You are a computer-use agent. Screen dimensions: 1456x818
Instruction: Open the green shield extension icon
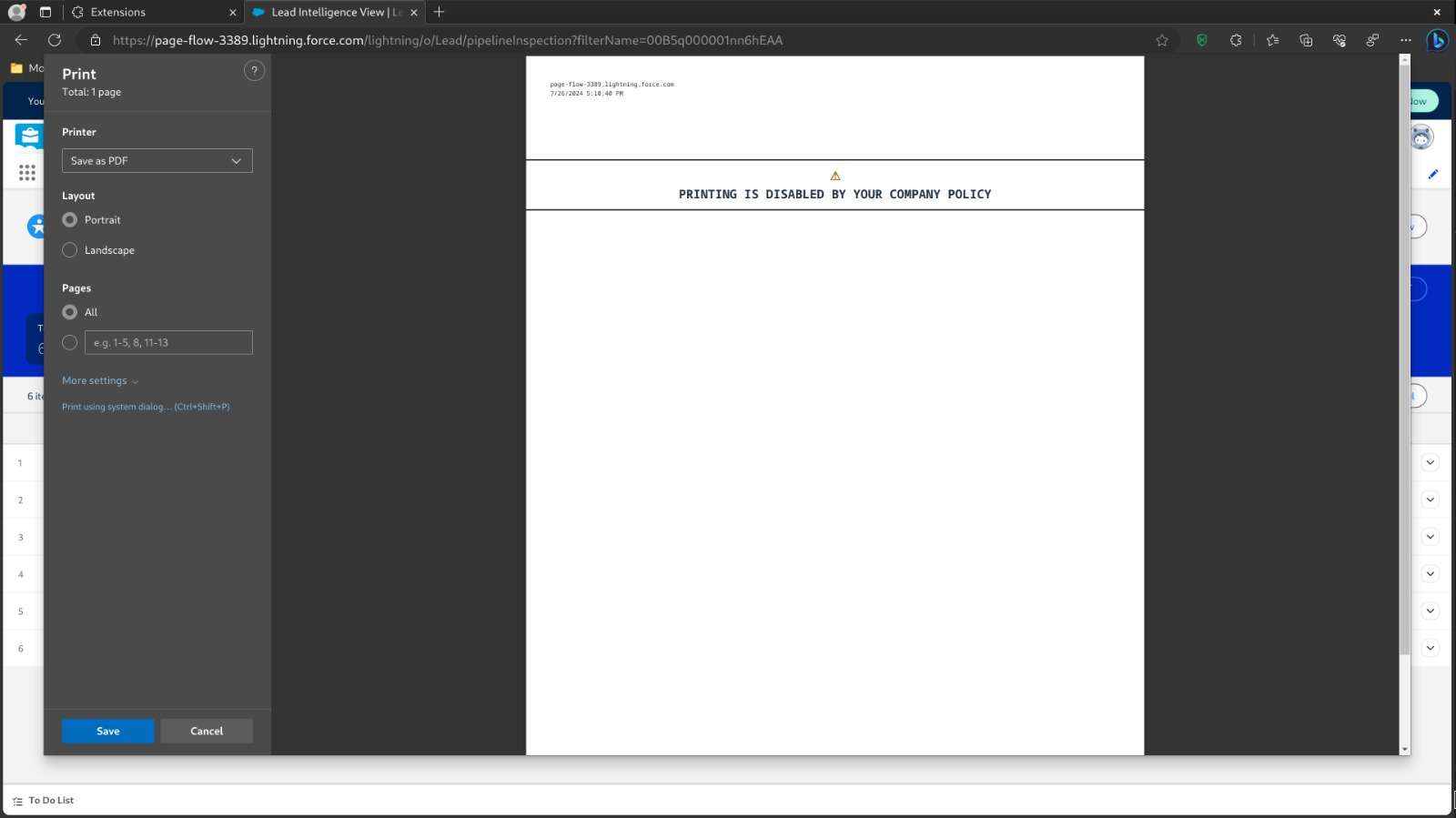point(1202,40)
